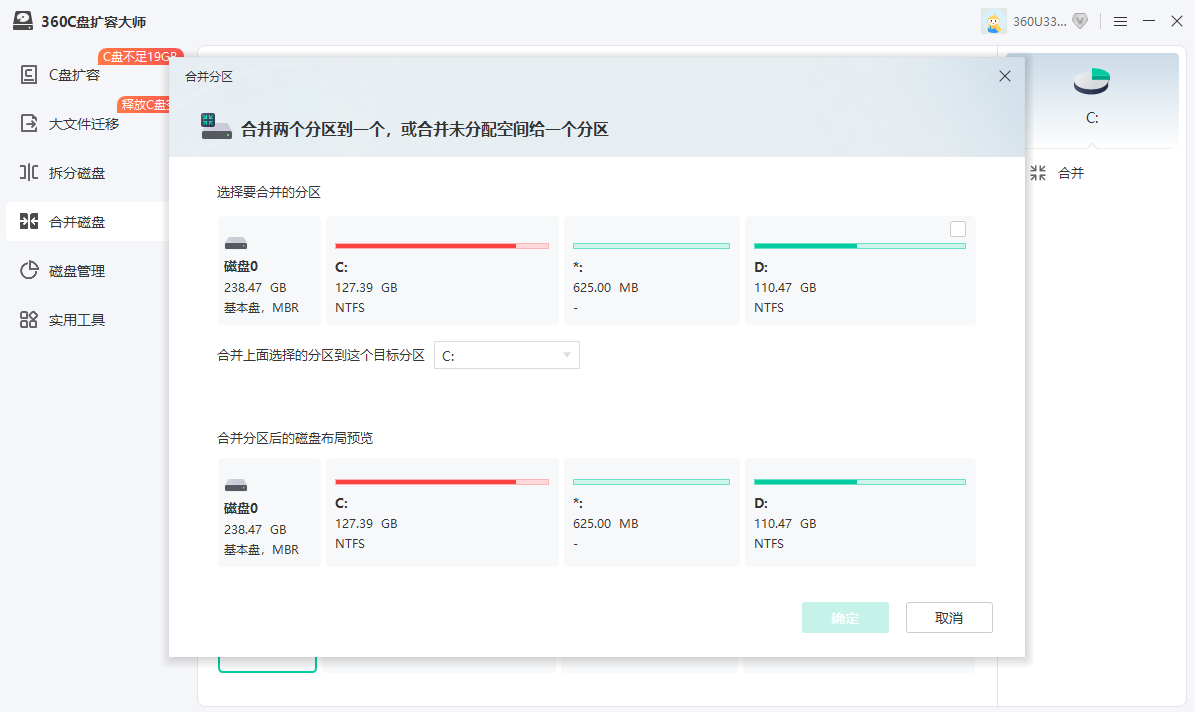Image resolution: width=1195 pixels, height=712 pixels.
Task: Click the C: partition in preview layout
Action: [442, 512]
